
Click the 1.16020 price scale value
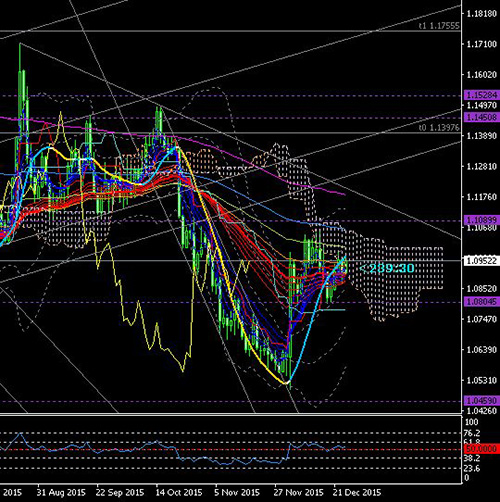(x=482, y=74)
